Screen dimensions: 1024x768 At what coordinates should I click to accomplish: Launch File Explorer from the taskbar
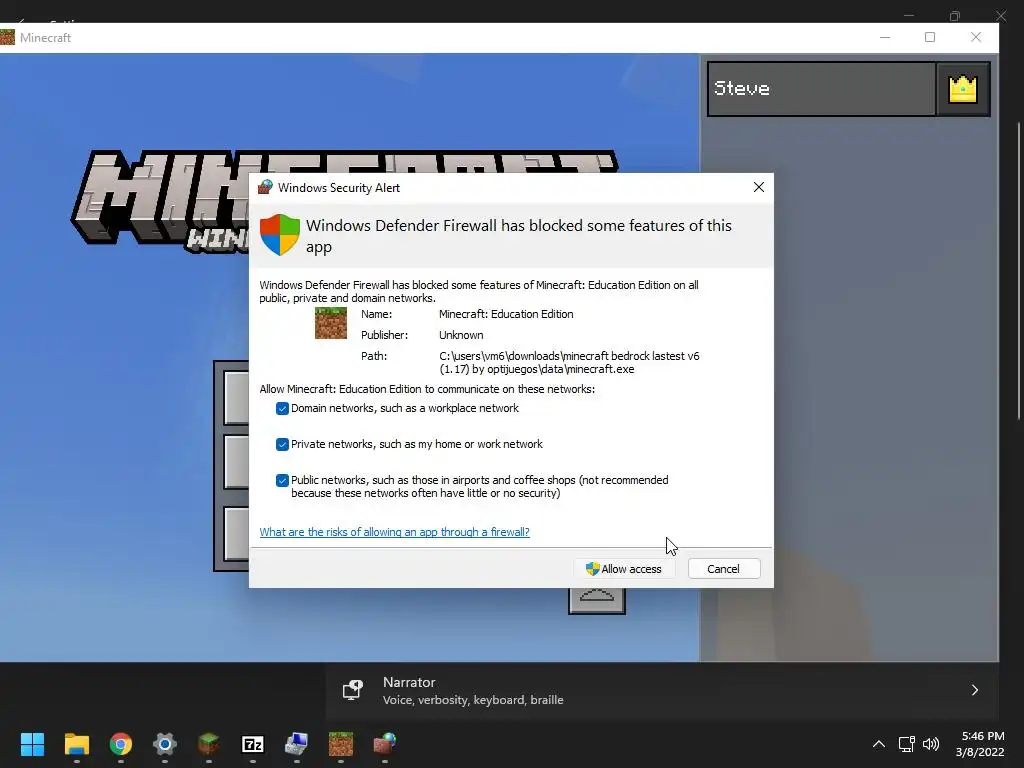[x=76, y=744]
